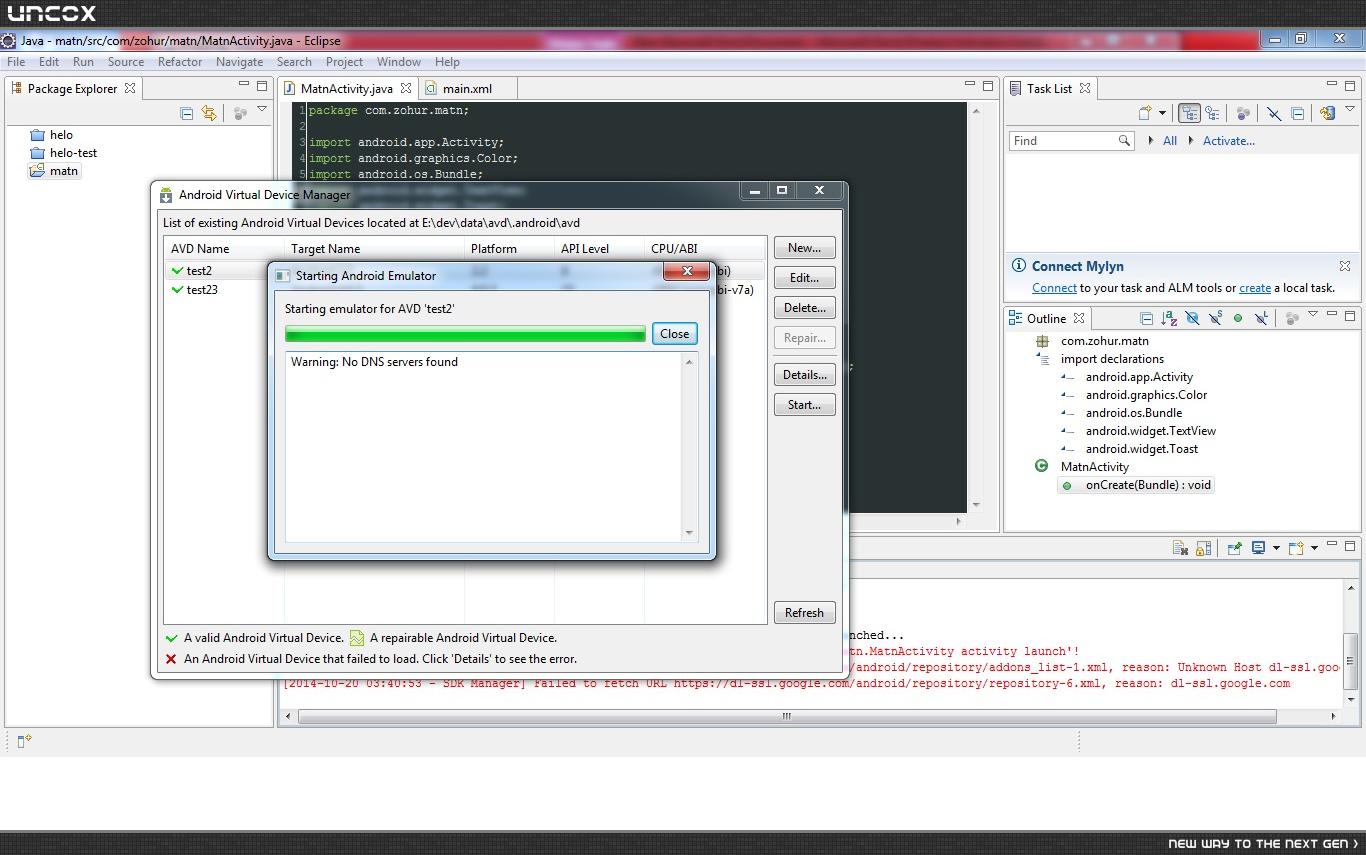Click status bar icon at bottom left
1366x855 pixels.
[x=24, y=741]
